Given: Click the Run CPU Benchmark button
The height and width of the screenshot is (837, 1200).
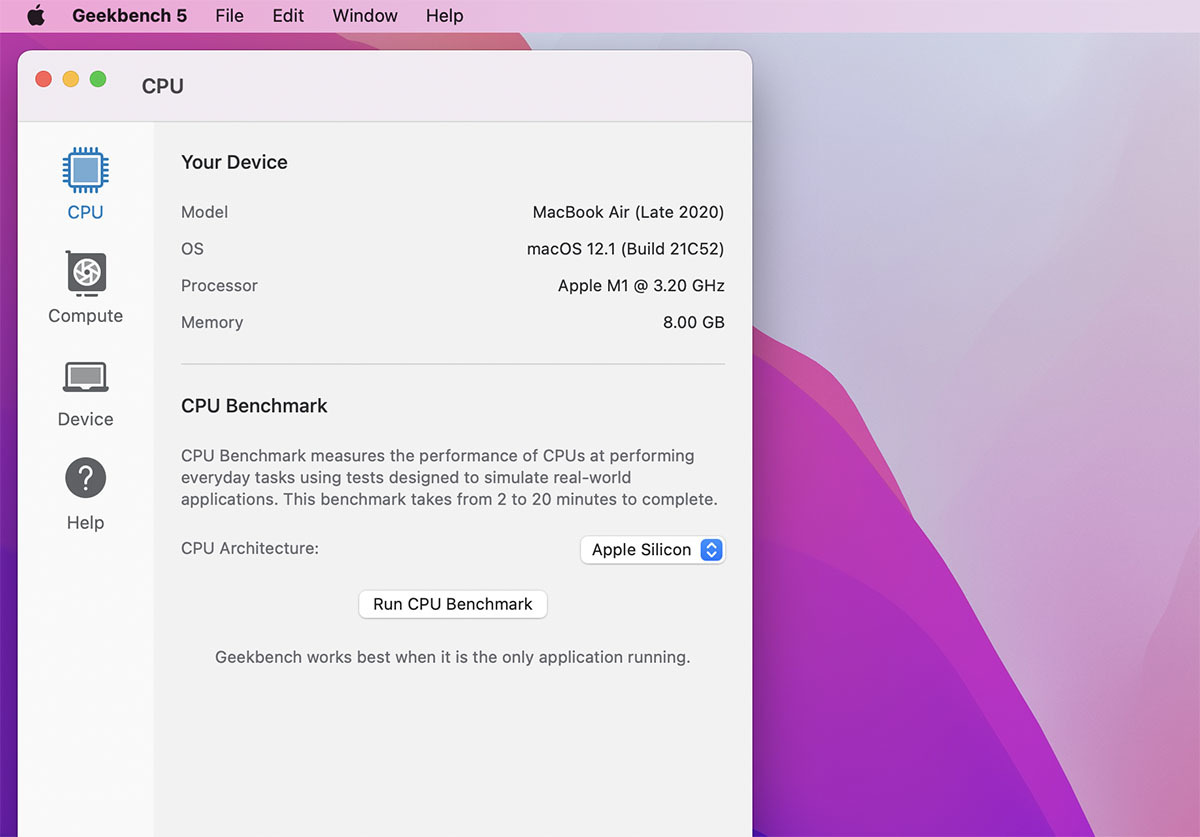Looking at the screenshot, I should (x=453, y=604).
